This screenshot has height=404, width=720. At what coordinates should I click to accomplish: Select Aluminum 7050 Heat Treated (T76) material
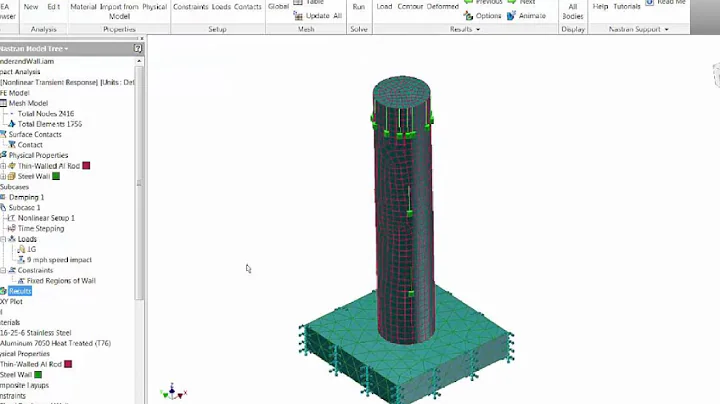(x=55, y=343)
